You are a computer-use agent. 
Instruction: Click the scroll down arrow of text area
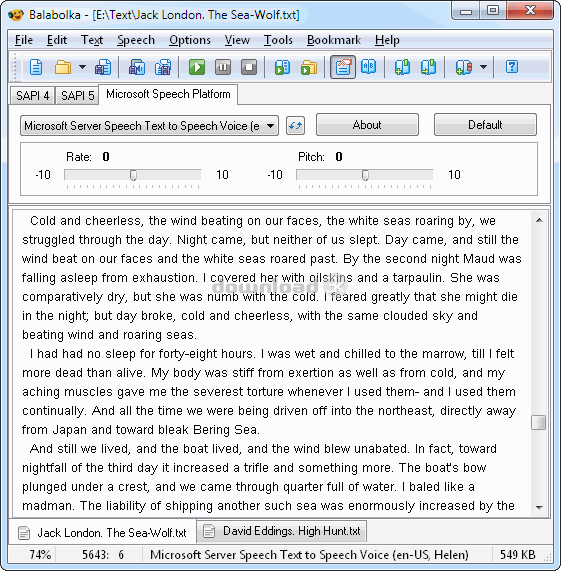[540, 507]
